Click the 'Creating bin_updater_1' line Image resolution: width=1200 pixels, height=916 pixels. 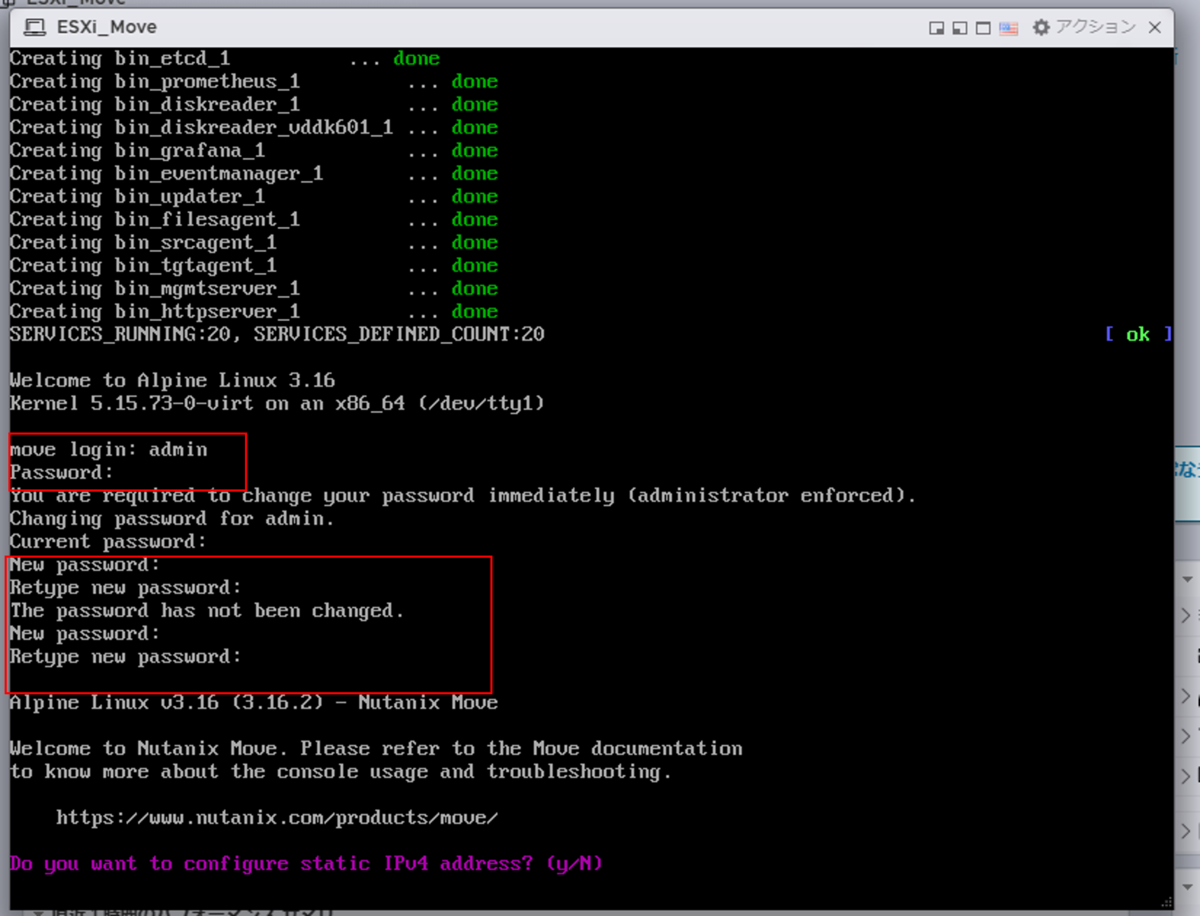point(254,196)
